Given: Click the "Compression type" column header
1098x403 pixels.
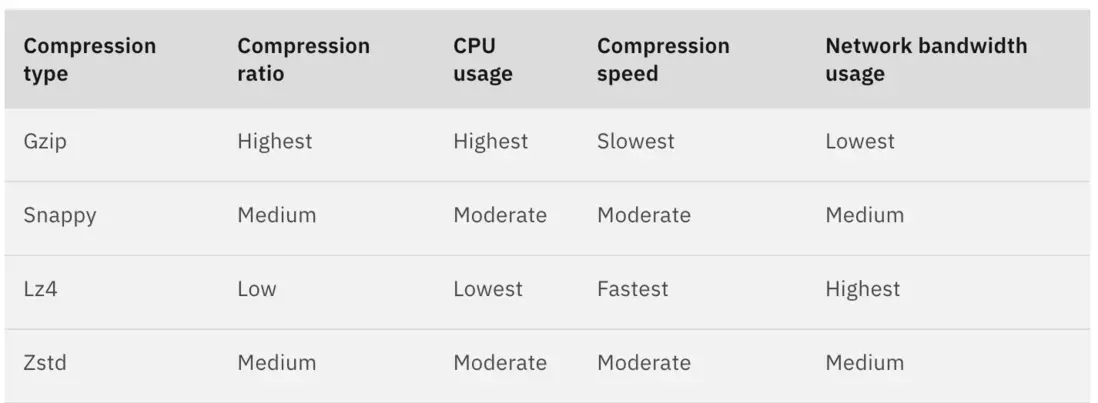Looking at the screenshot, I should coord(89,60).
